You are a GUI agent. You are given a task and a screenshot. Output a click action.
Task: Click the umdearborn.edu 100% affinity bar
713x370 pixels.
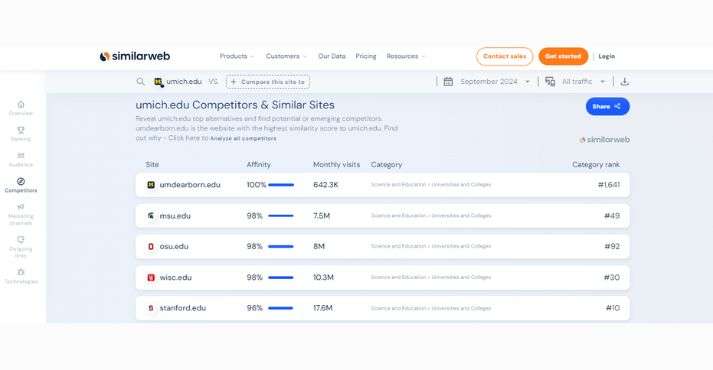point(281,185)
